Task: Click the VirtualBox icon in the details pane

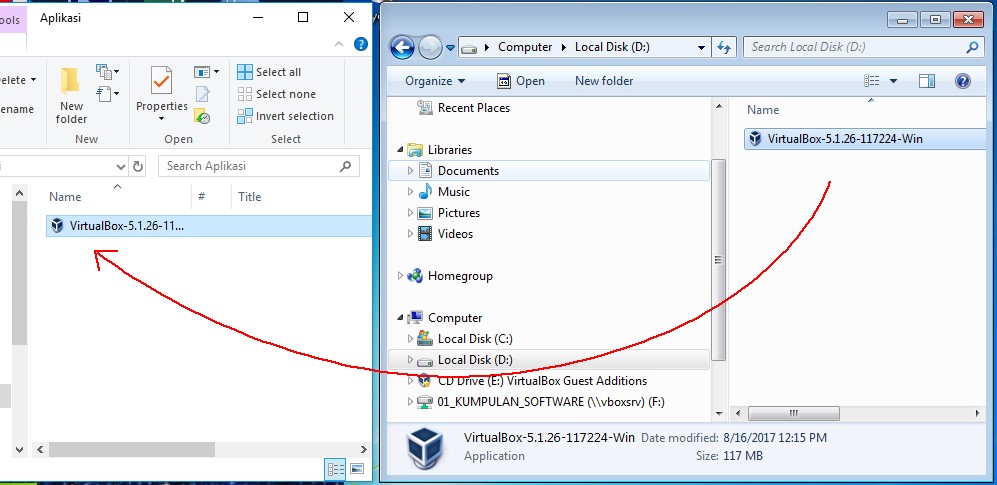Action: [425, 447]
